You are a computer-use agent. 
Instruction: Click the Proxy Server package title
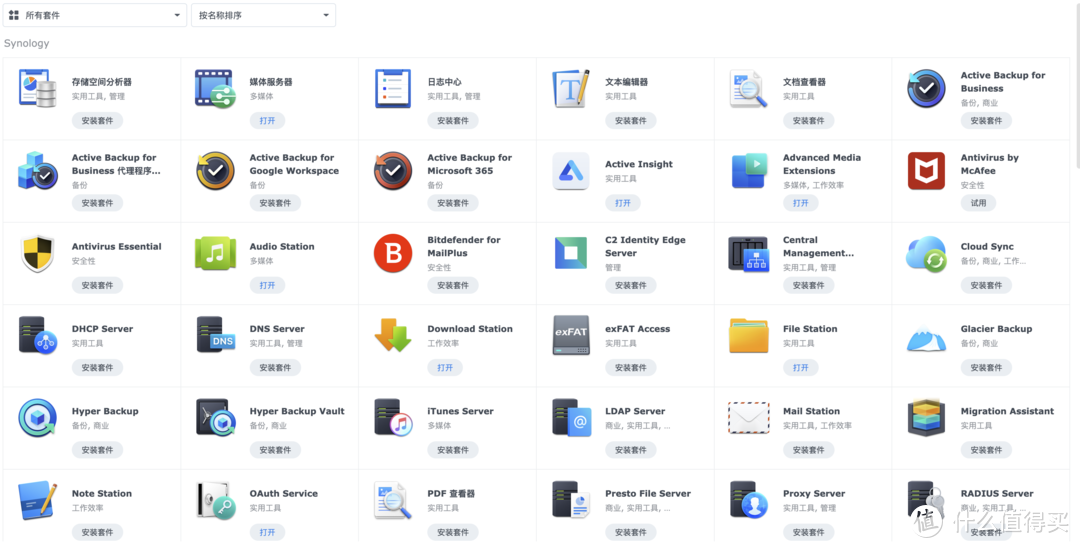[813, 493]
